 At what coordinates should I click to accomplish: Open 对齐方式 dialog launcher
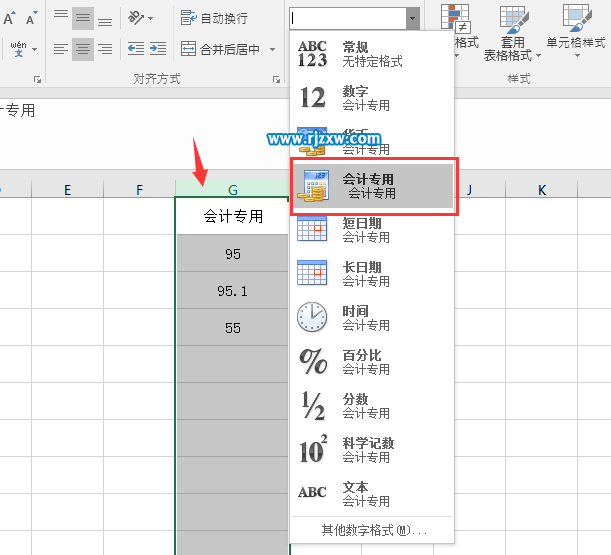pyautogui.click(x=276, y=80)
